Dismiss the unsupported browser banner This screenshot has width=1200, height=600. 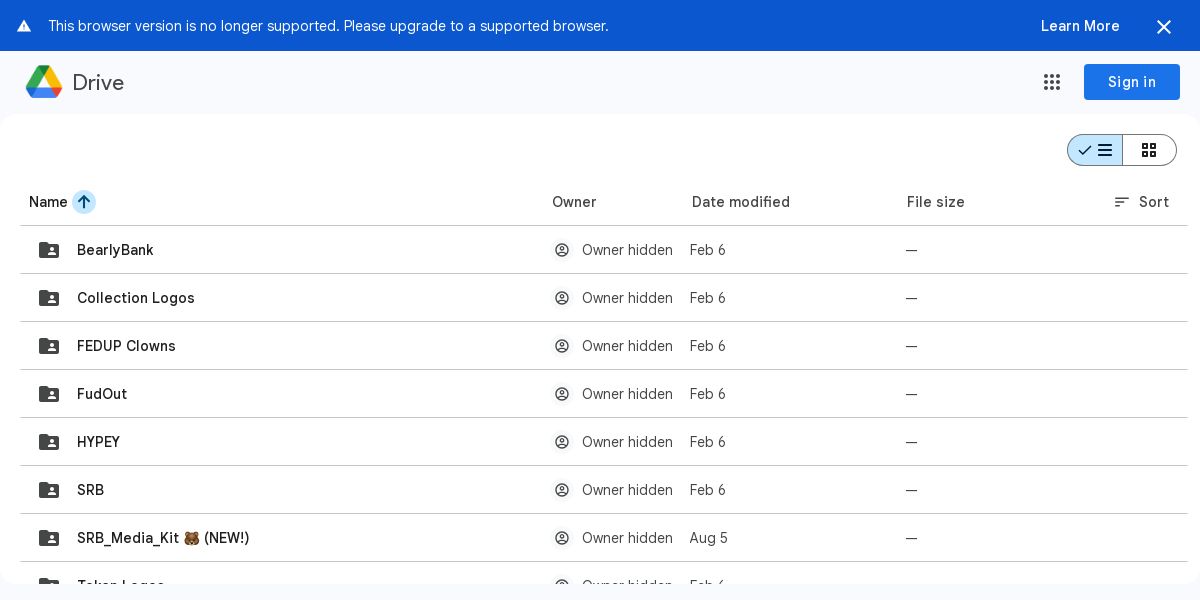[1164, 27]
